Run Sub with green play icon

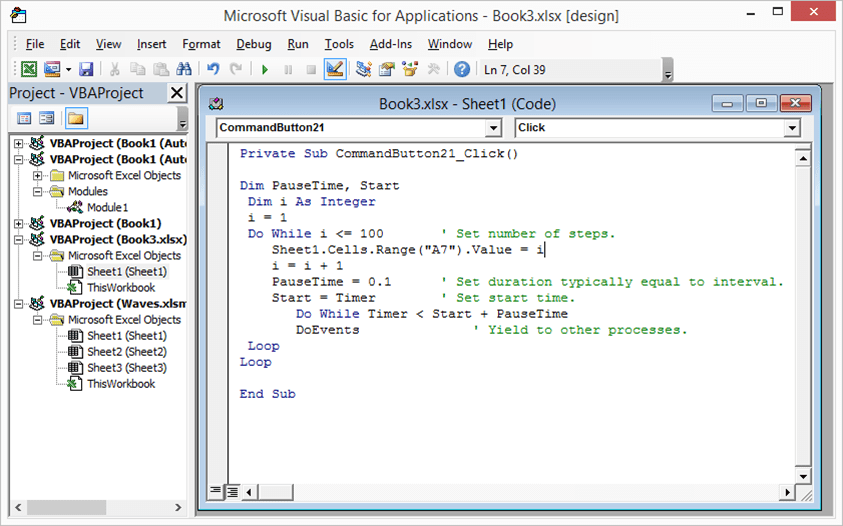pos(265,69)
